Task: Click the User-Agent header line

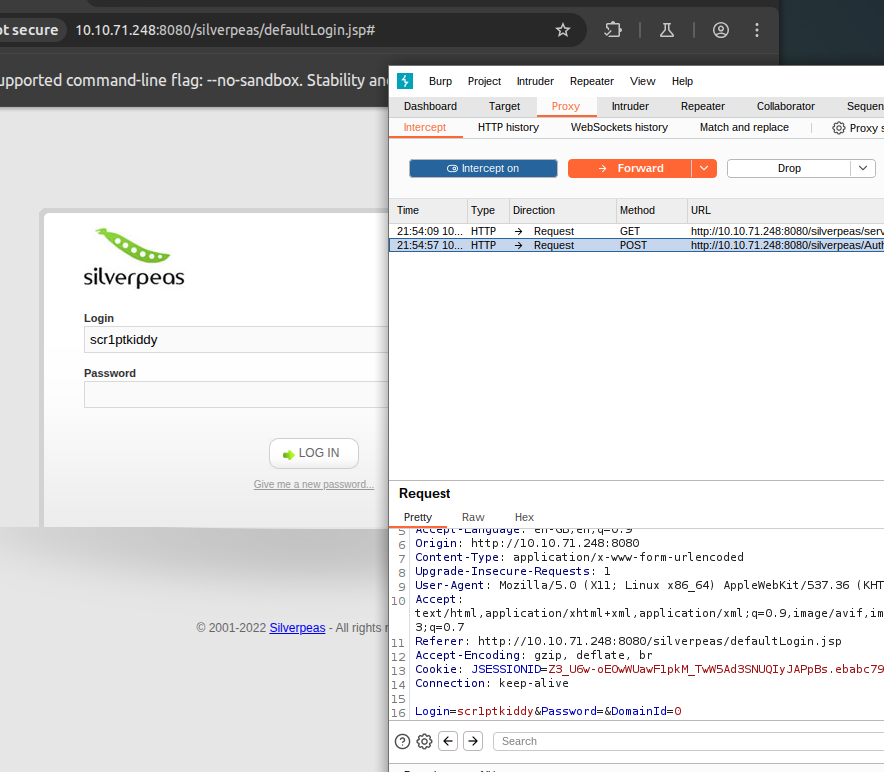Action: coord(649,585)
